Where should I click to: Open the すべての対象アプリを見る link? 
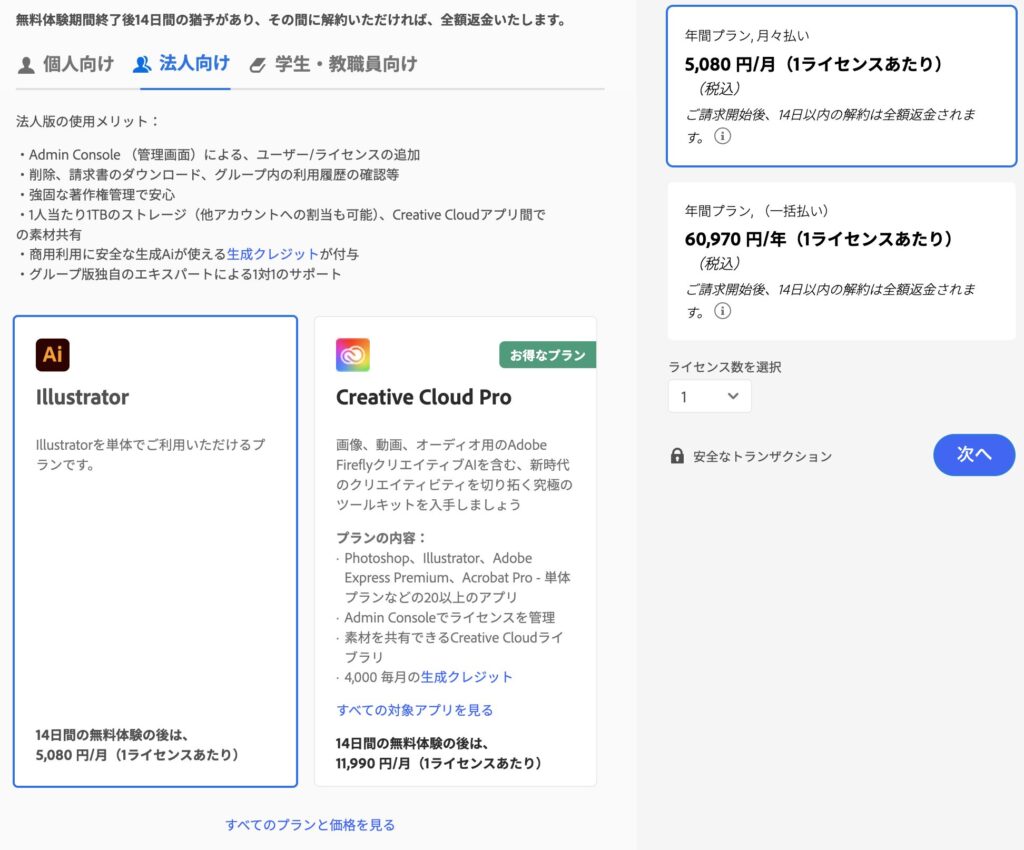click(x=414, y=710)
